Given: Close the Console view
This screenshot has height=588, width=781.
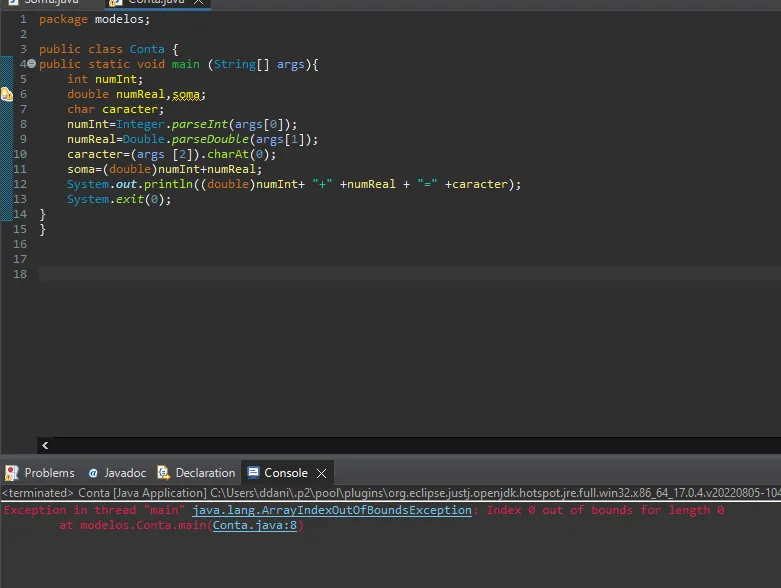Looking at the screenshot, I should tap(322, 473).
